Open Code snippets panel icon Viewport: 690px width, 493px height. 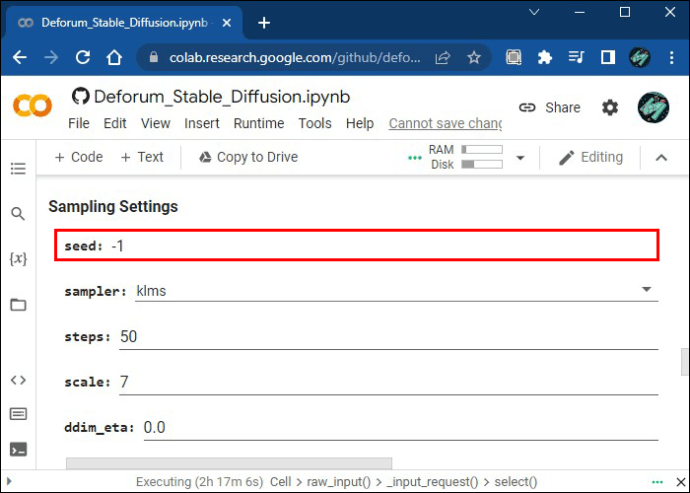pyautogui.click(x=18, y=380)
